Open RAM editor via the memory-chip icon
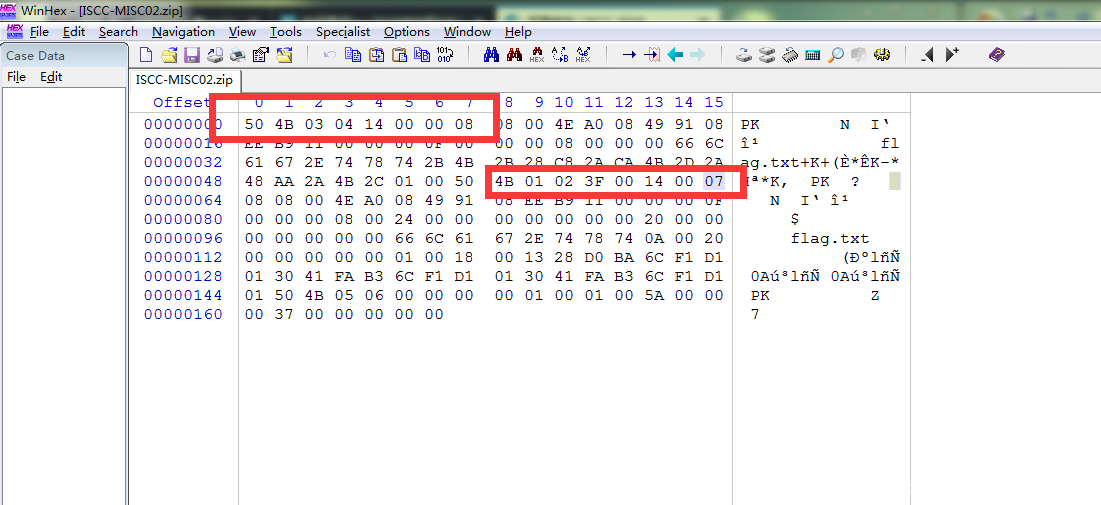This screenshot has width=1101, height=505. coord(790,55)
